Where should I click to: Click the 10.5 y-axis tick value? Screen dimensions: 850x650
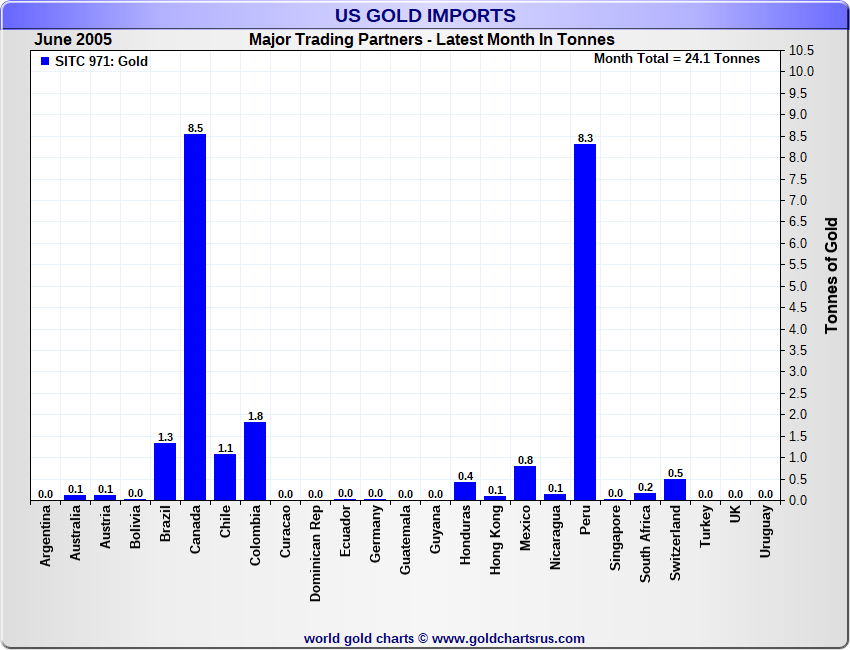801,50
